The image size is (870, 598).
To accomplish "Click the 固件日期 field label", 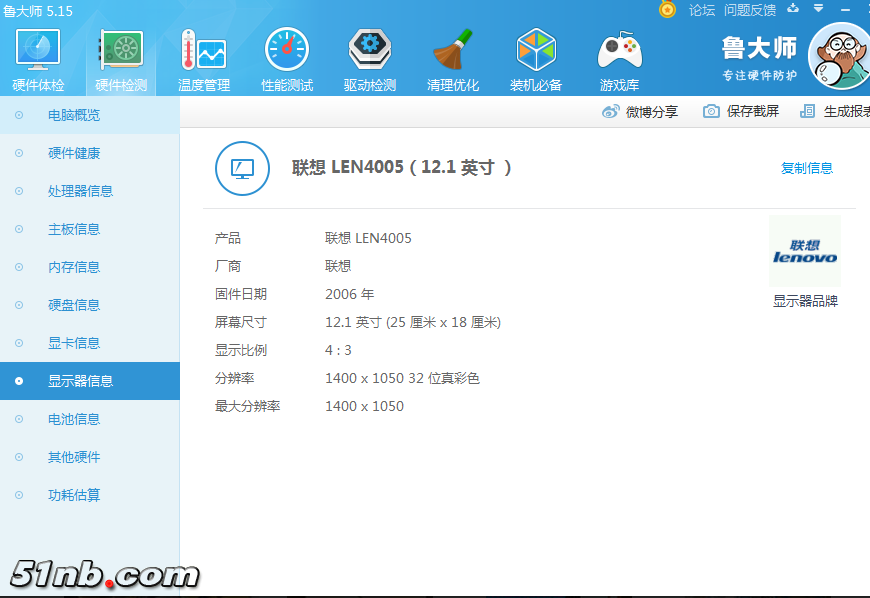I will pos(241,294).
